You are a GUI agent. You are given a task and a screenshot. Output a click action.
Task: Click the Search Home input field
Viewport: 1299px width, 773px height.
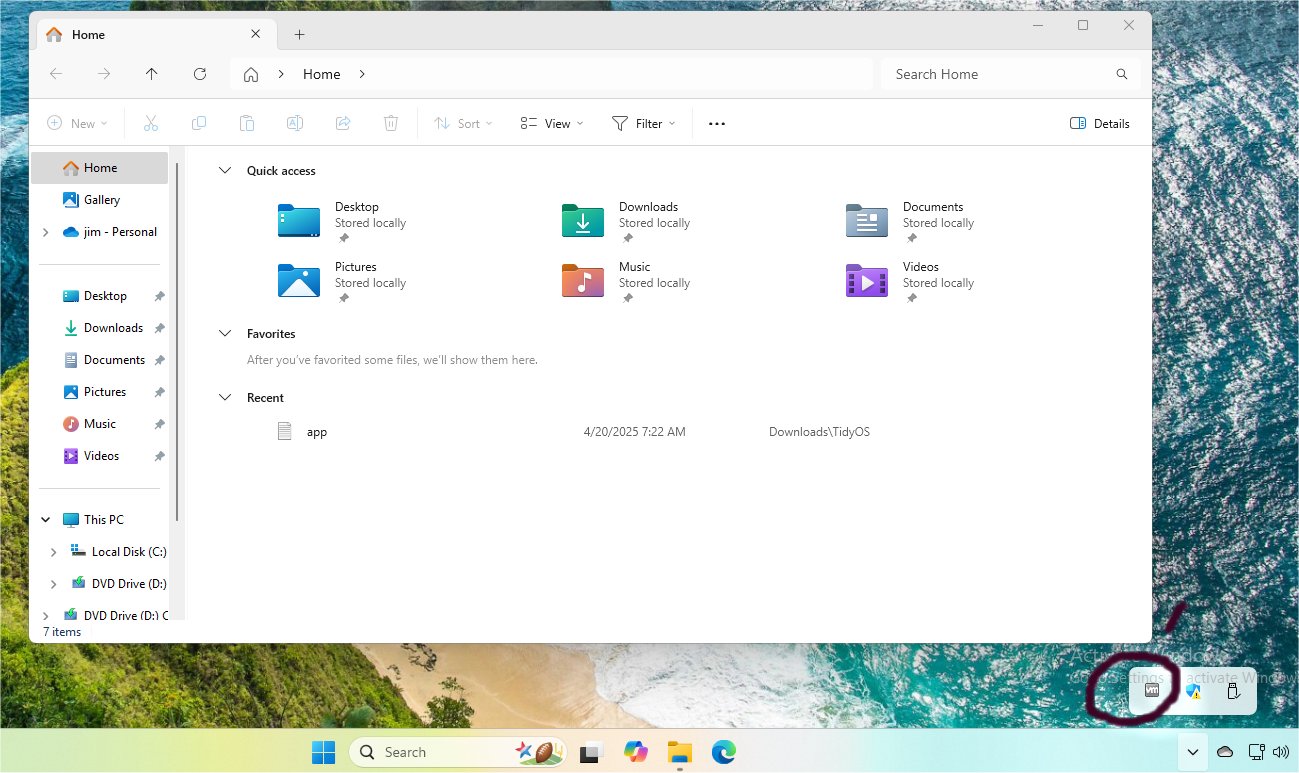pyautogui.click(x=1000, y=74)
